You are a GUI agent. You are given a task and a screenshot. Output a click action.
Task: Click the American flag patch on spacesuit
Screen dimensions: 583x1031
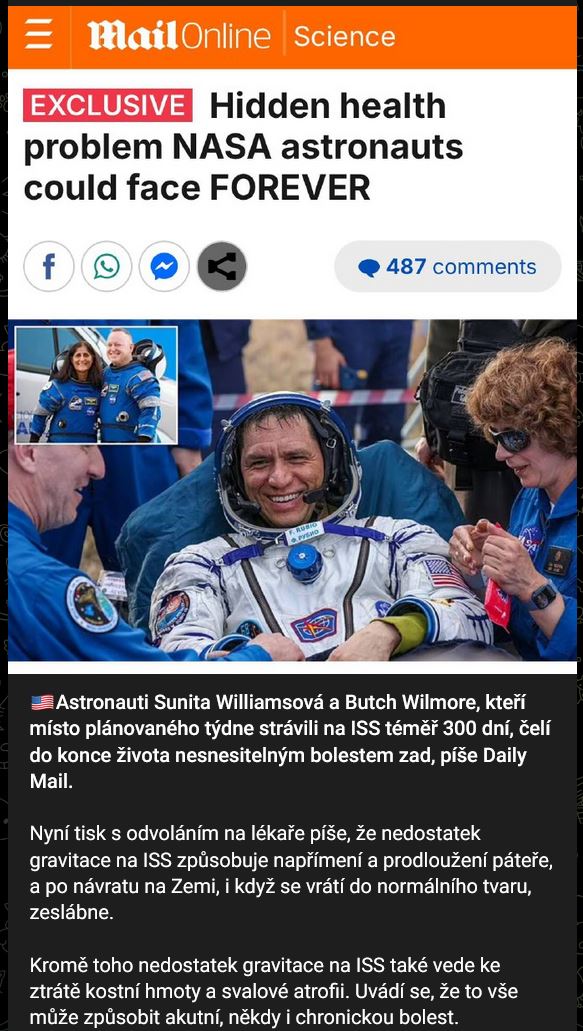tap(445, 573)
